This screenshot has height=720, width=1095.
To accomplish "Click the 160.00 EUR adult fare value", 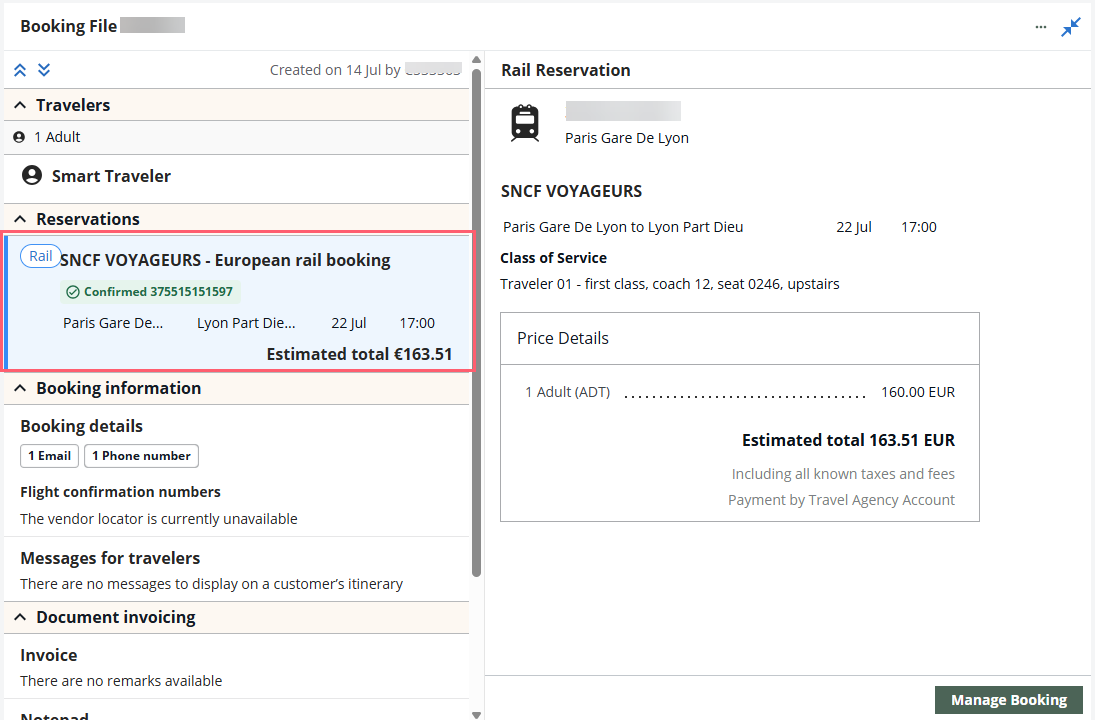I will tap(918, 392).
